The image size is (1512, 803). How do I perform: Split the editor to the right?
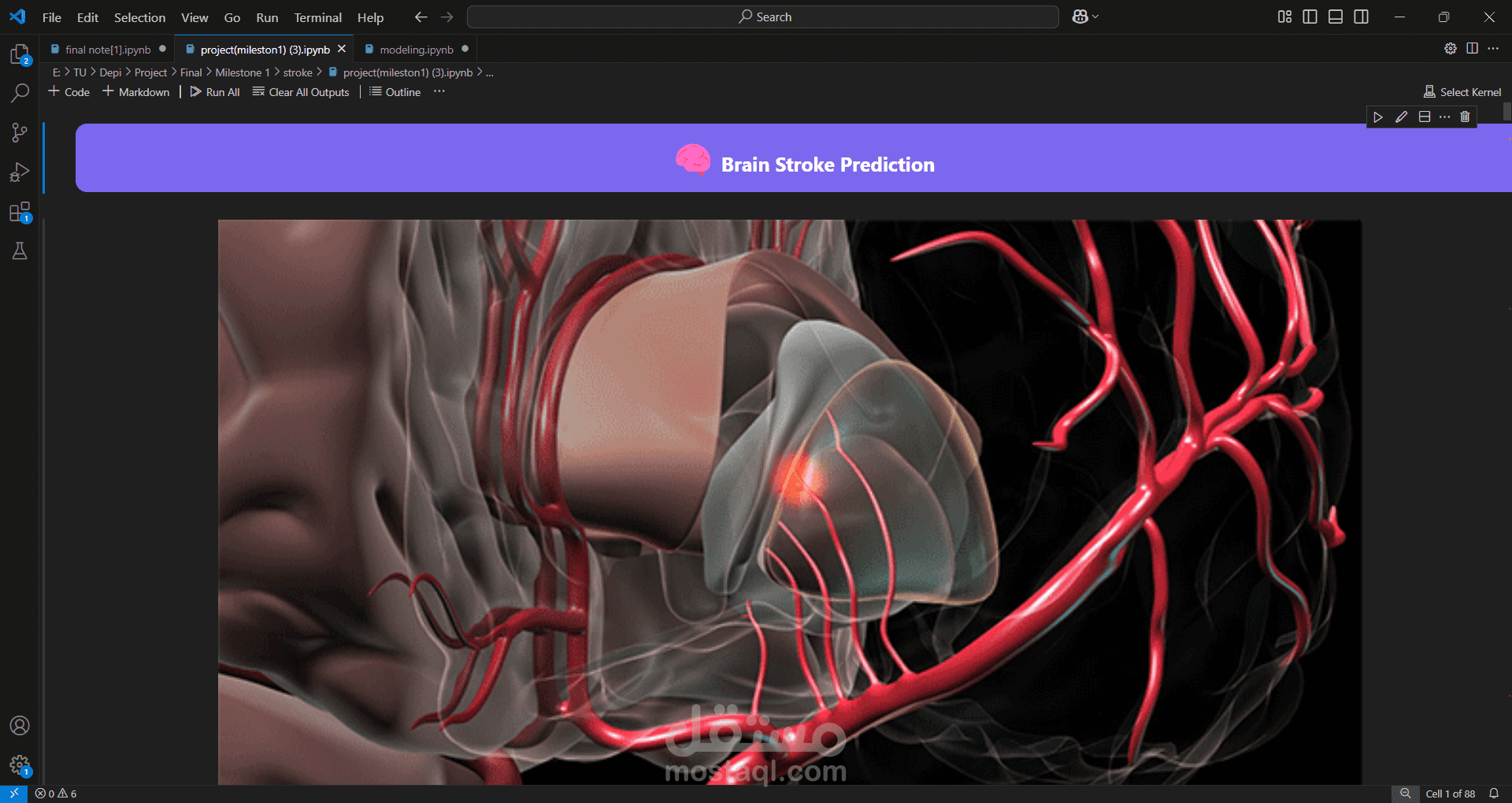(x=1472, y=49)
